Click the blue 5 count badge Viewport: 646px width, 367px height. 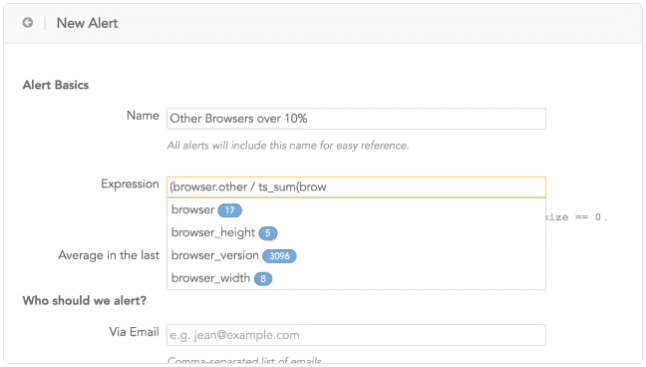coord(268,233)
